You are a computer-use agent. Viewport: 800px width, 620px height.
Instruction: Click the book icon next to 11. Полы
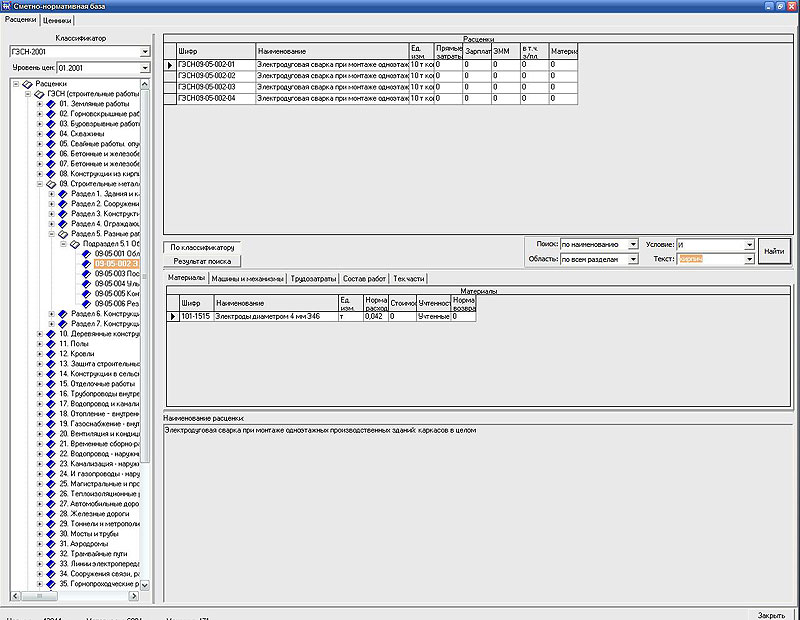click(x=51, y=343)
